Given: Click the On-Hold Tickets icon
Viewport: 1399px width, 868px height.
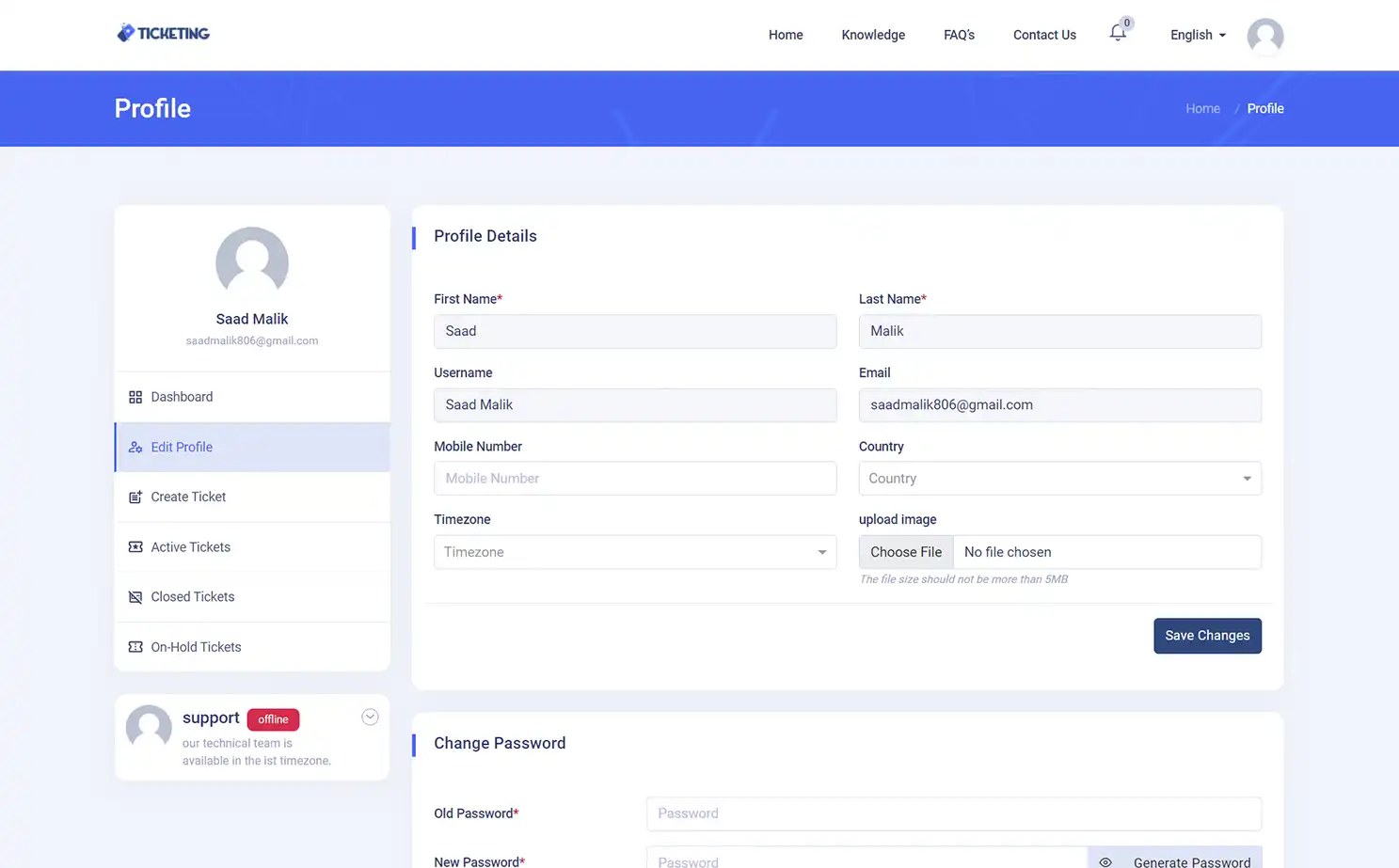Looking at the screenshot, I should point(134,647).
